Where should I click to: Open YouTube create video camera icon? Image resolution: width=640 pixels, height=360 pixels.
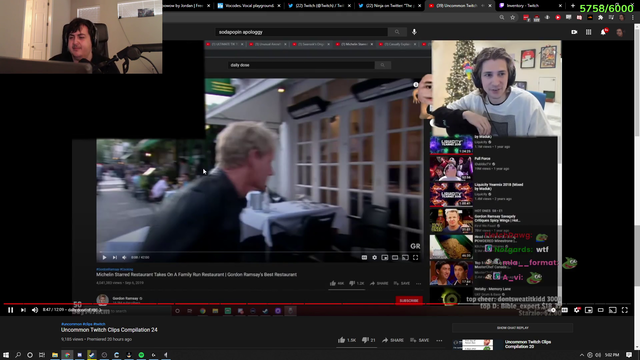574,32
